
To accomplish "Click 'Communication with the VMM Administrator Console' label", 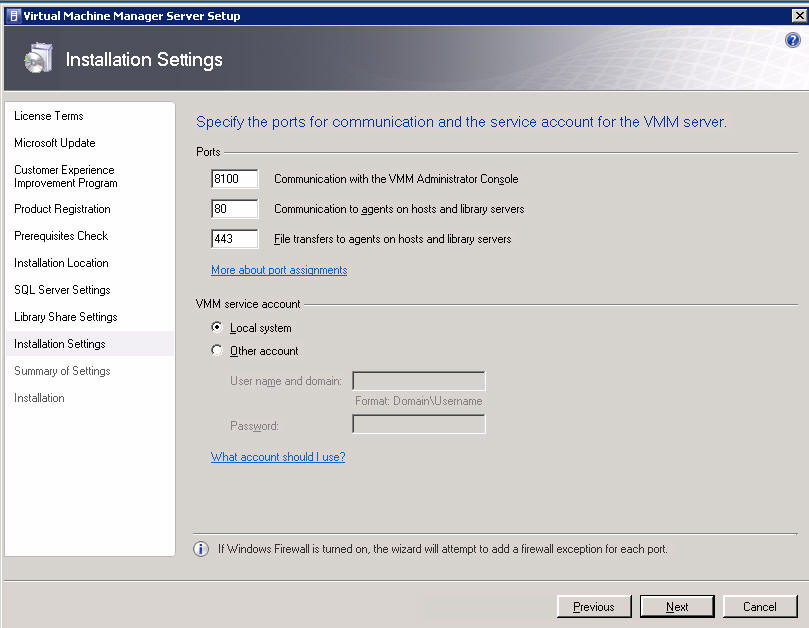I will (396, 179).
